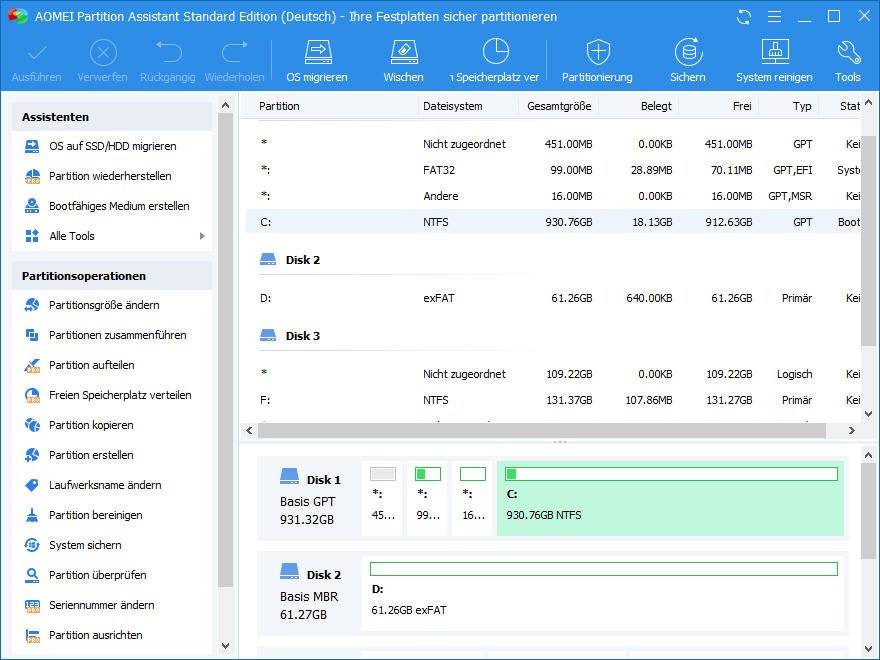Screen dimensions: 880x660
Task: Select Partitionsgröße ändern operation
Action: point(104,305)
